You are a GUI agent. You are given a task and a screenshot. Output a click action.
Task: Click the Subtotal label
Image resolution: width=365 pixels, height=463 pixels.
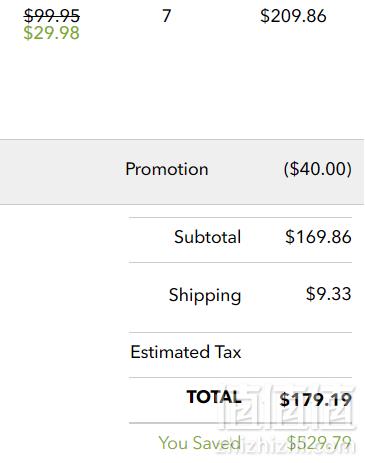(207, 237)
